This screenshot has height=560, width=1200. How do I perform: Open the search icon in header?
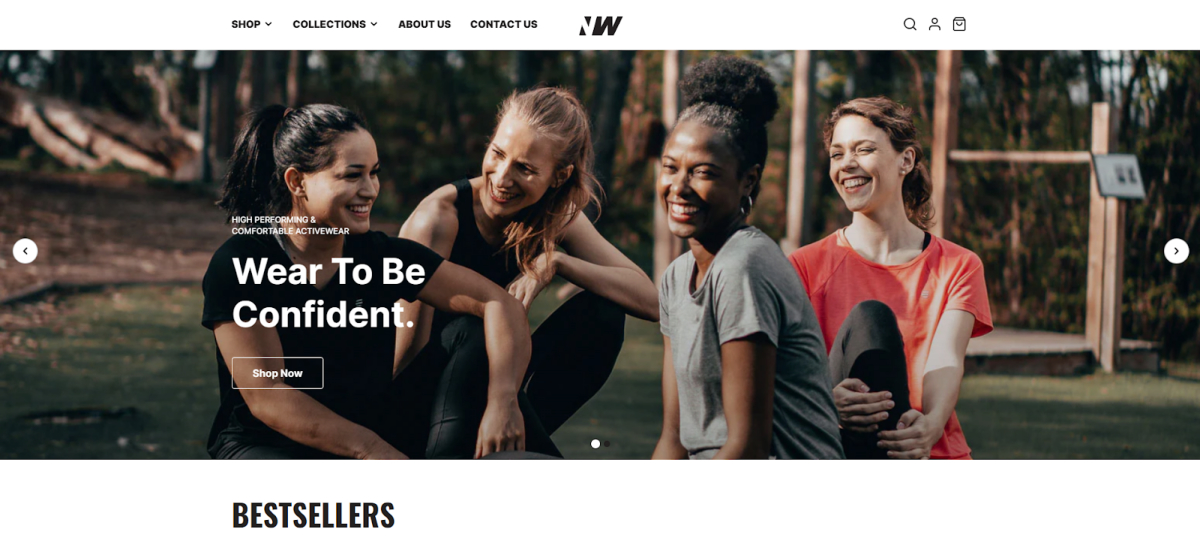pos(910,24)
